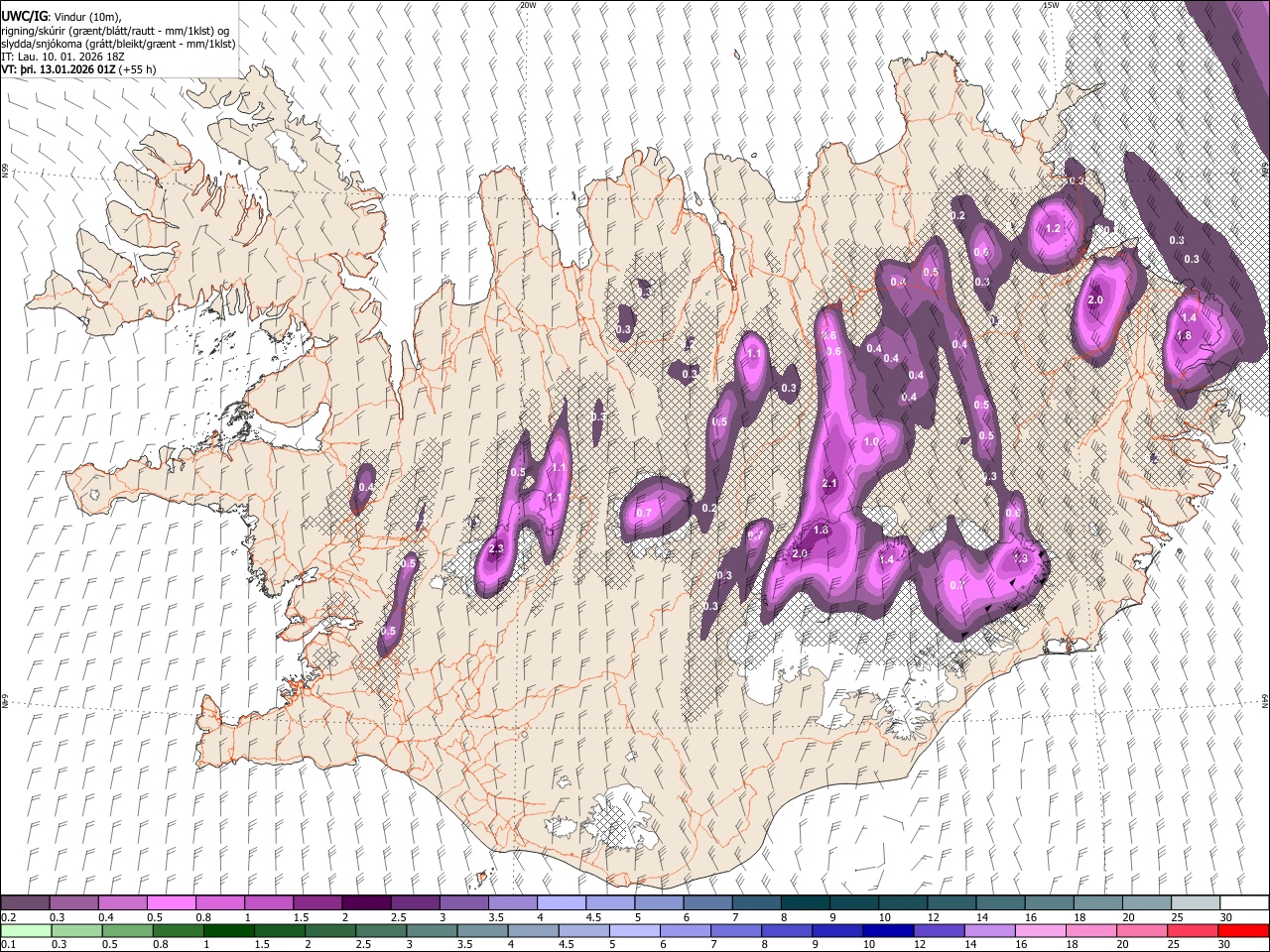The height and width of the screenshot is (952, 1270).
Task: Click the top legend swatch between 0.2 and 0.3
Action: click(25, 903)
